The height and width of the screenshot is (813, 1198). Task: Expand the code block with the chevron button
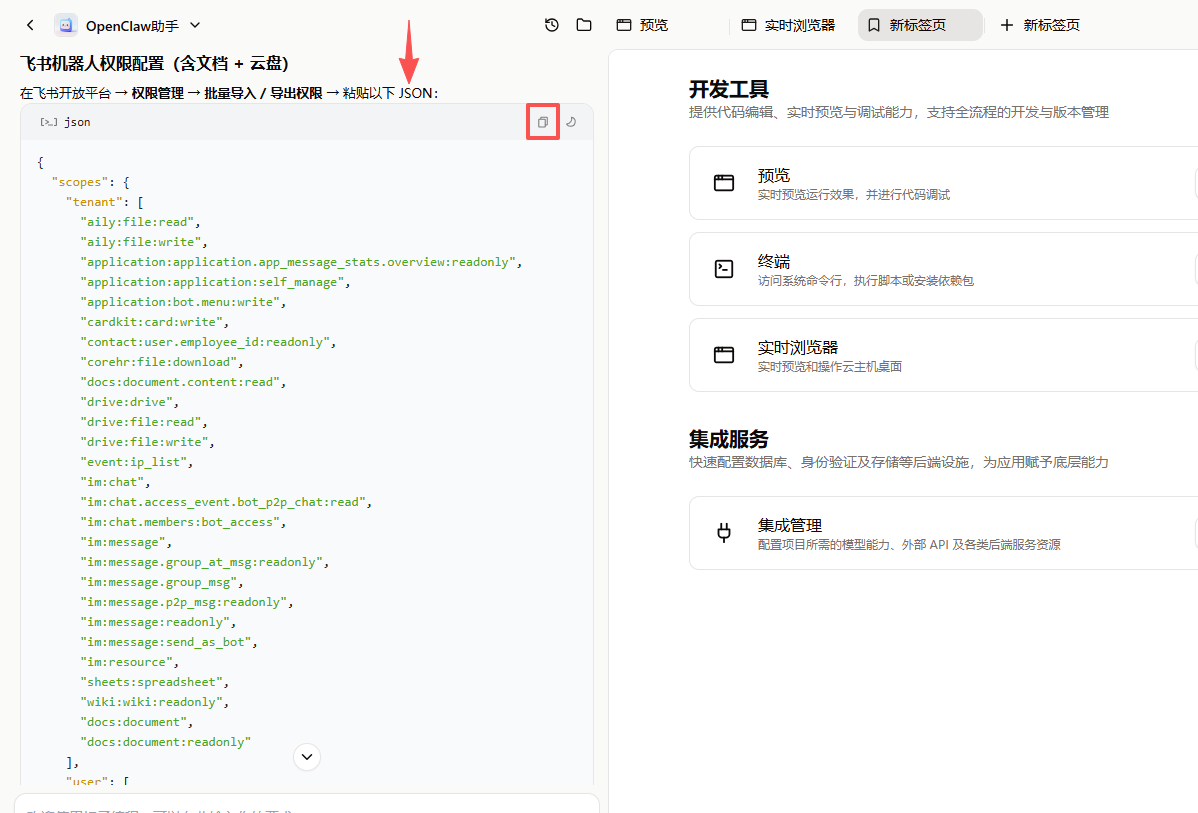307,757
